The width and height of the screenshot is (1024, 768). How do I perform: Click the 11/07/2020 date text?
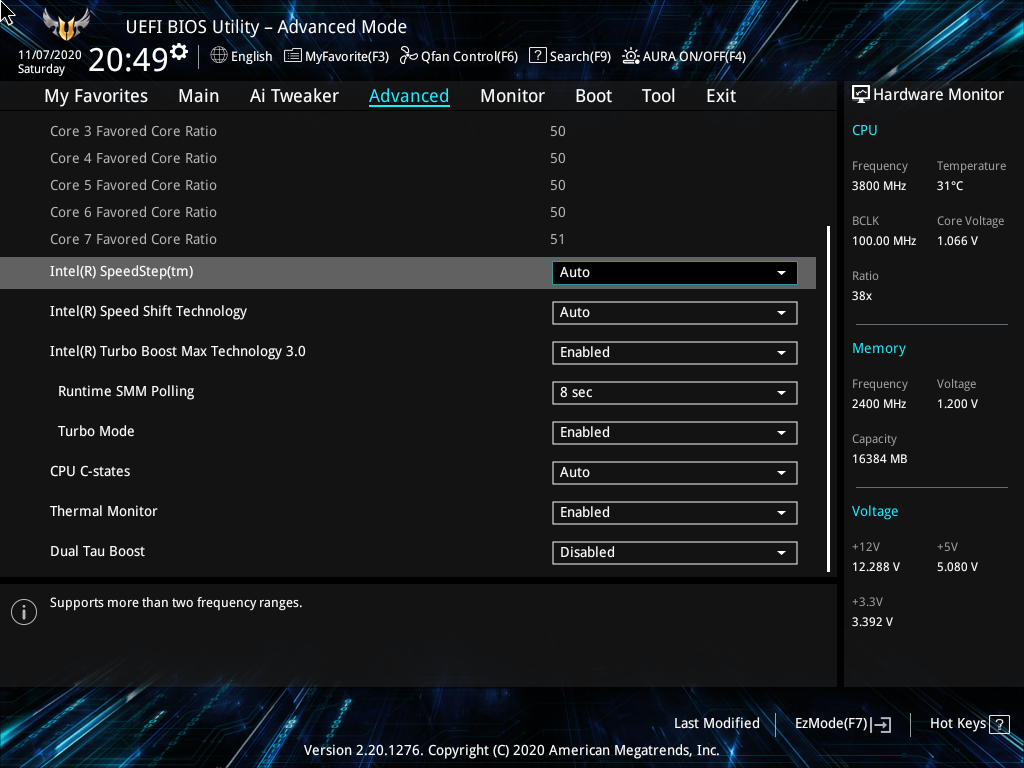pyautogui.click(x=50, y=55)
